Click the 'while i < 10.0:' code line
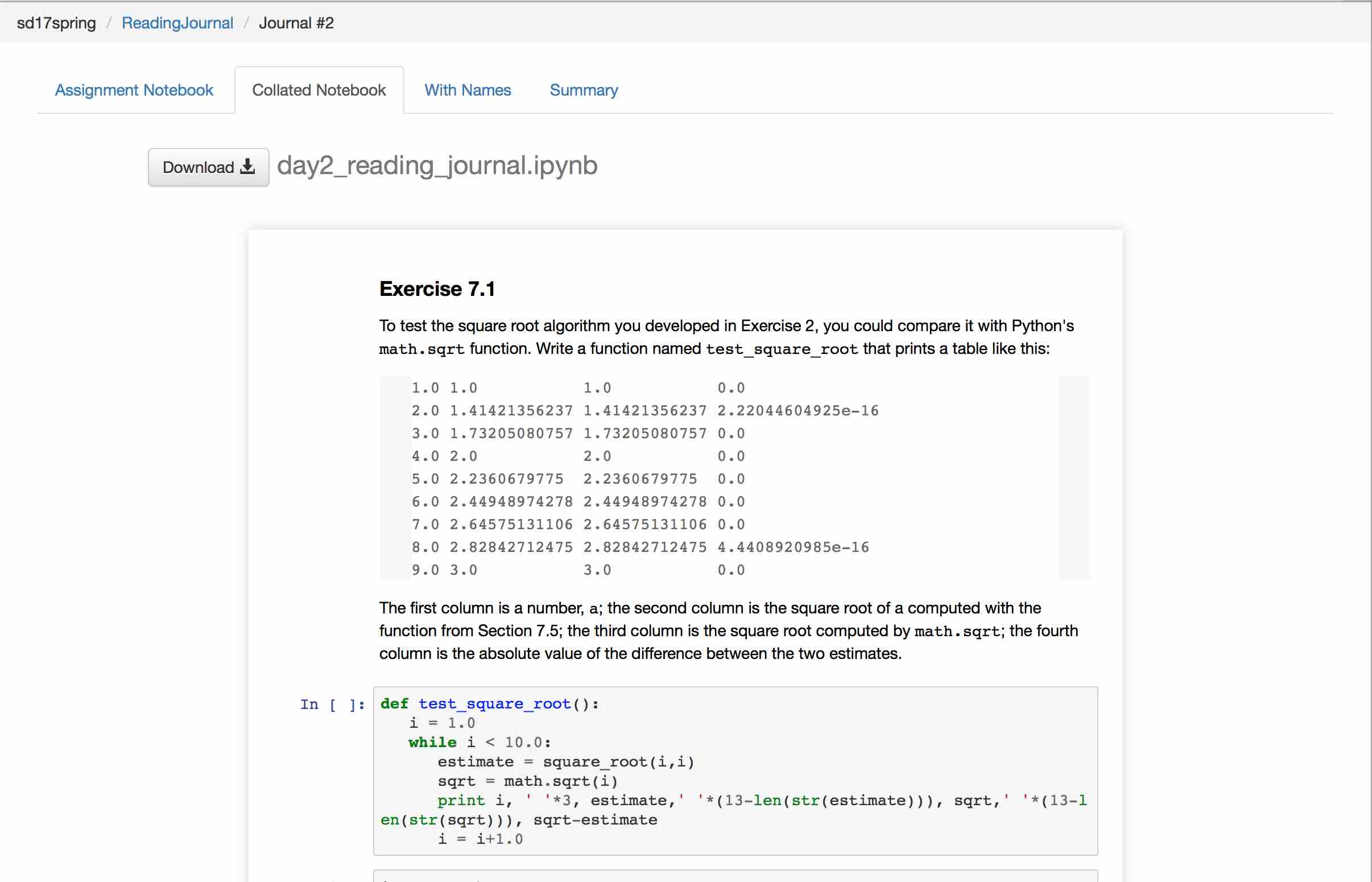 point(480,742)
